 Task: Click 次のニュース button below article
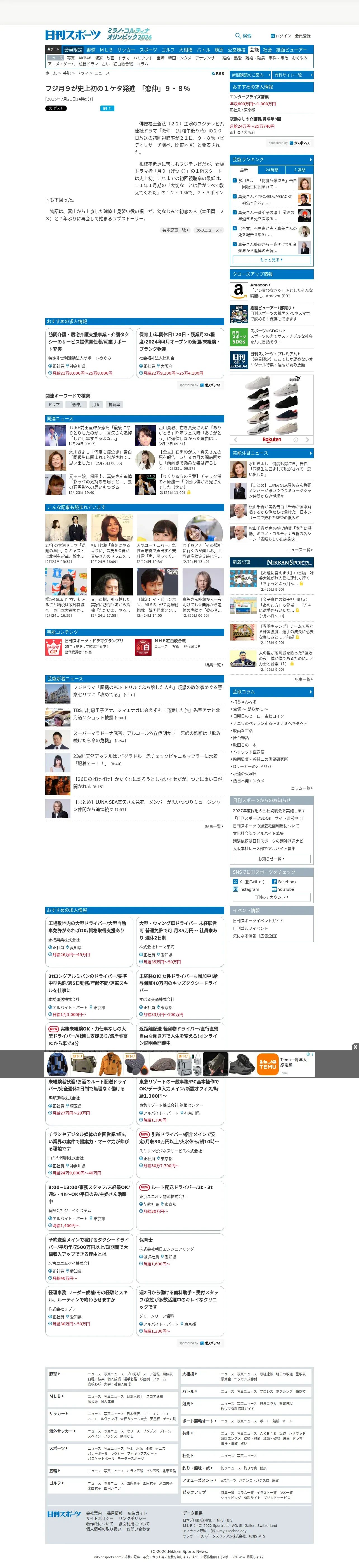pos(208,230)
